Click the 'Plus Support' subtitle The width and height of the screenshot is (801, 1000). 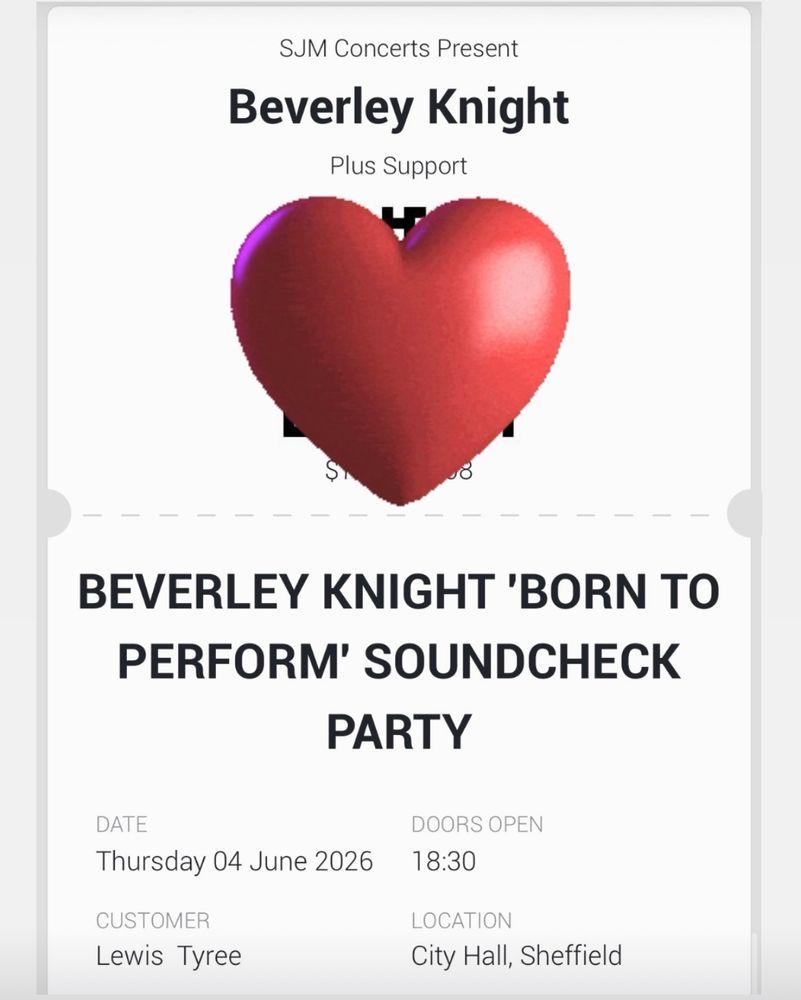click(399, 166)
